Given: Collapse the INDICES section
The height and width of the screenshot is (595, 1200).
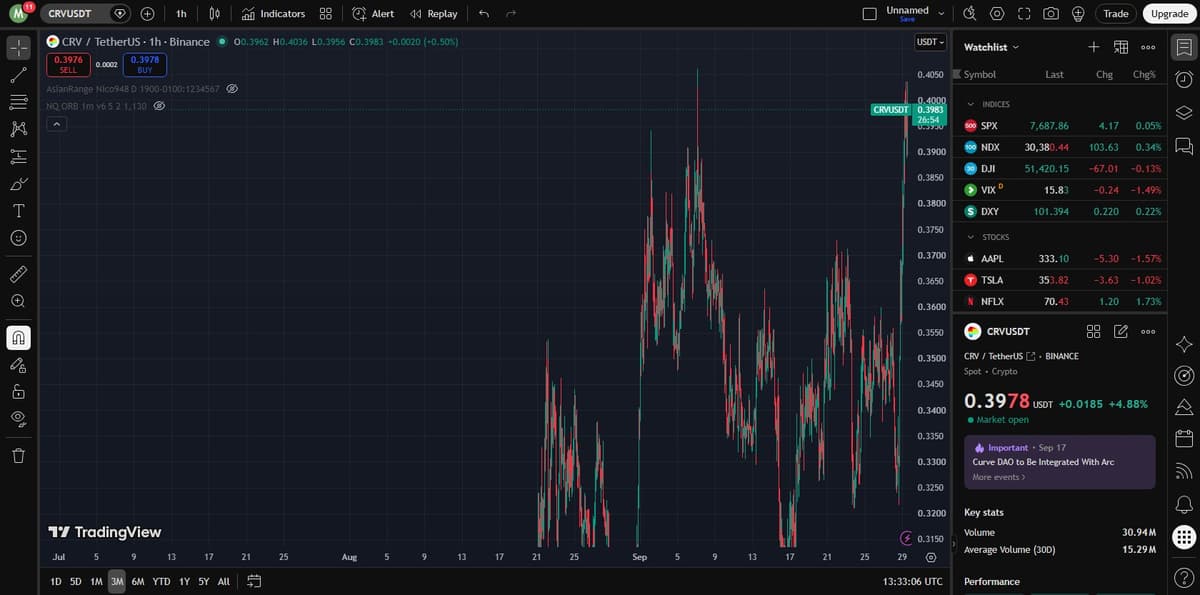Looking at the screenshot, I should pyautogui.click(x=970, y=104).
